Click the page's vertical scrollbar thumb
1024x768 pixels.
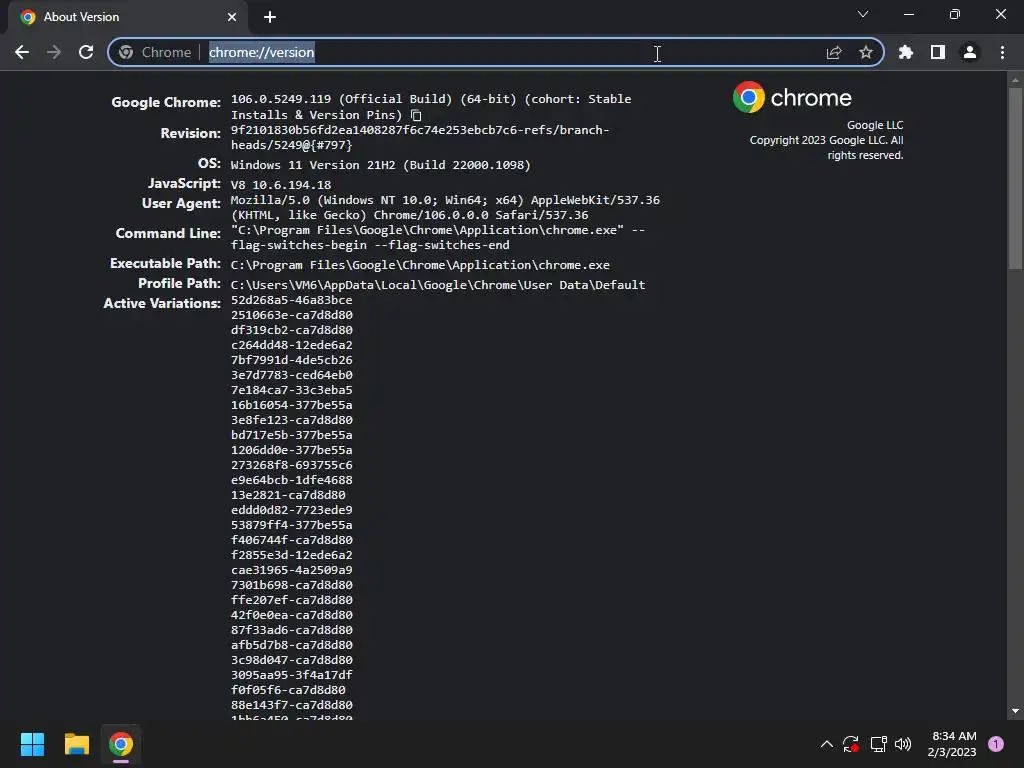point(1015,178)
